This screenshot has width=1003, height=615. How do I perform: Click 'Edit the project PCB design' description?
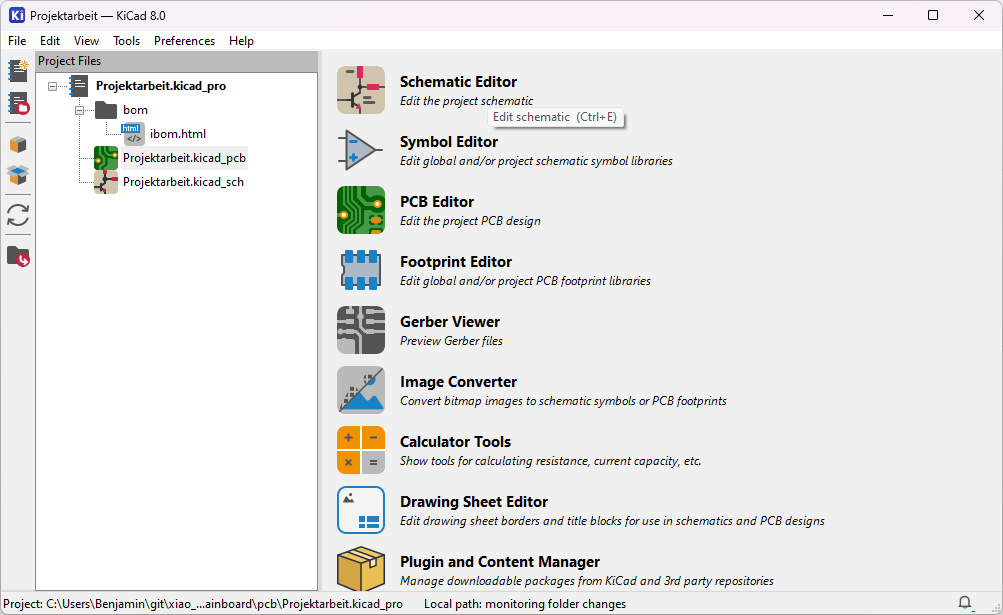470,221
